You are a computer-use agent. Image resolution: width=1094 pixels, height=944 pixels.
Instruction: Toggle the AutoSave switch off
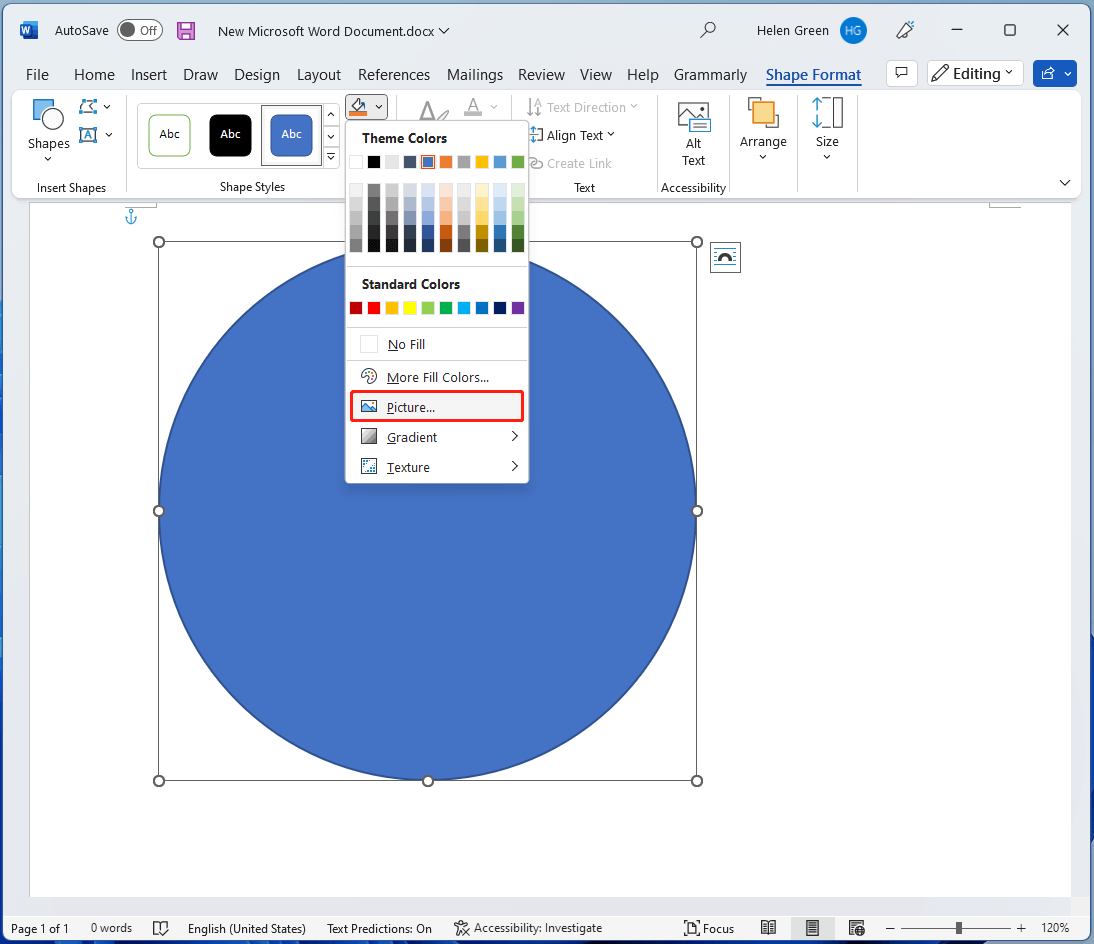[139, 30]
